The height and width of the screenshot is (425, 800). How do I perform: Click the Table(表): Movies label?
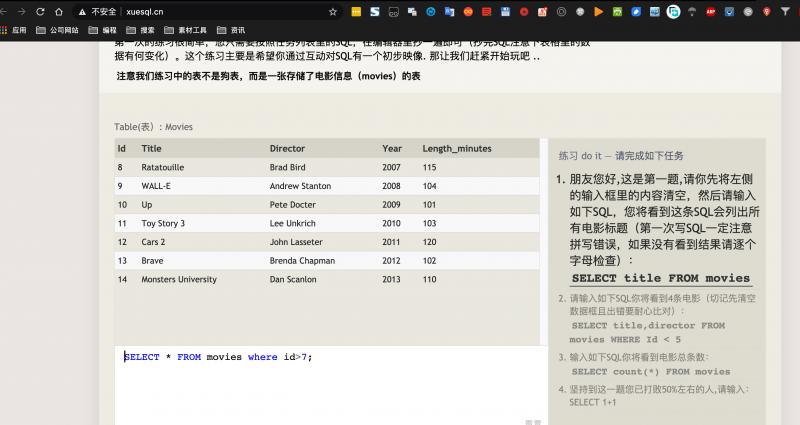click(x=154, y=127)
